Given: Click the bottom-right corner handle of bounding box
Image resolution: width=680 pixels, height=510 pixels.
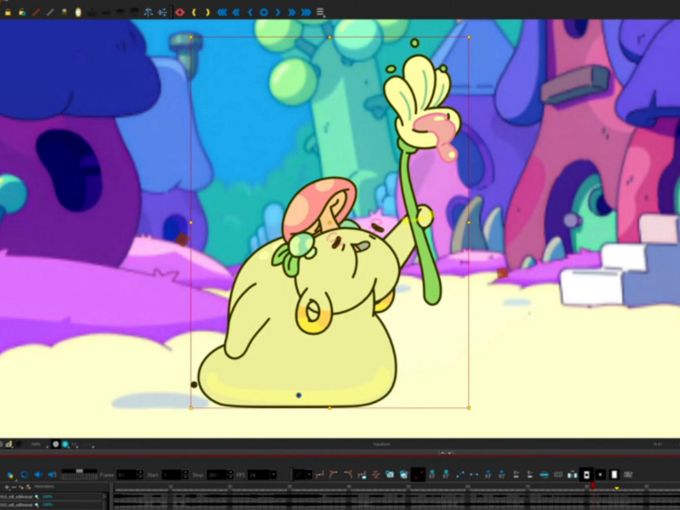Looking at the screenshot, I should tap(469, 408).
